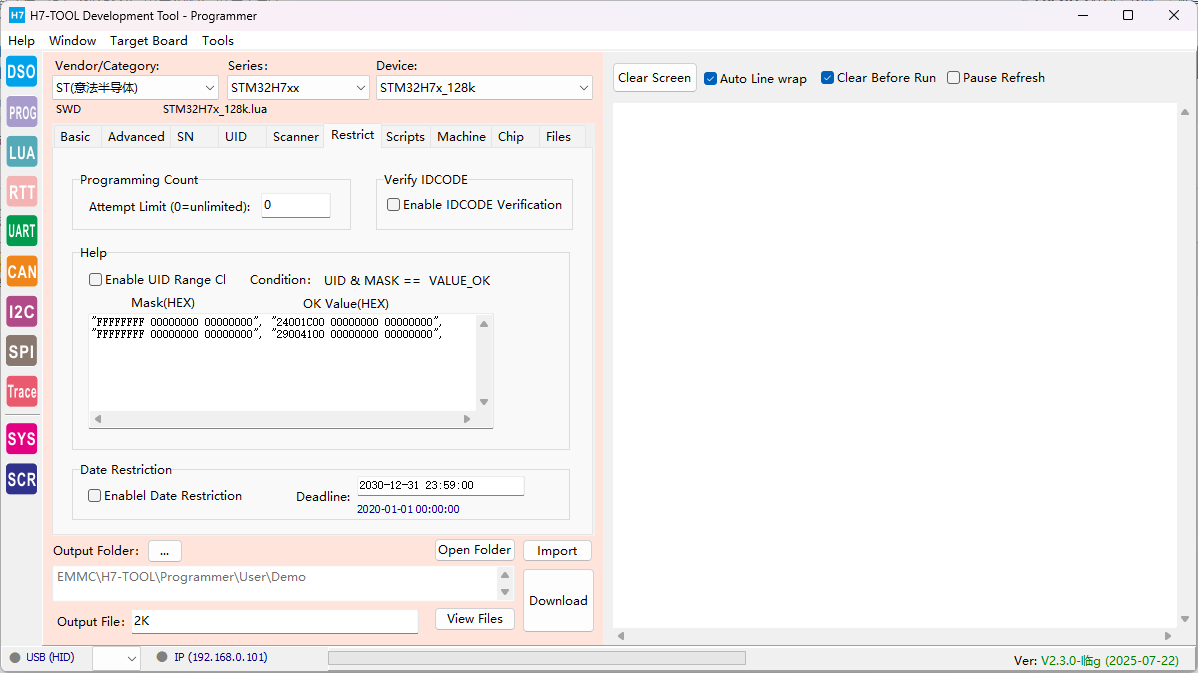The width and height of the screenshot is (1198, 673).
Task: Click mask text area scroll-down arrow
Action: [484, 402]
